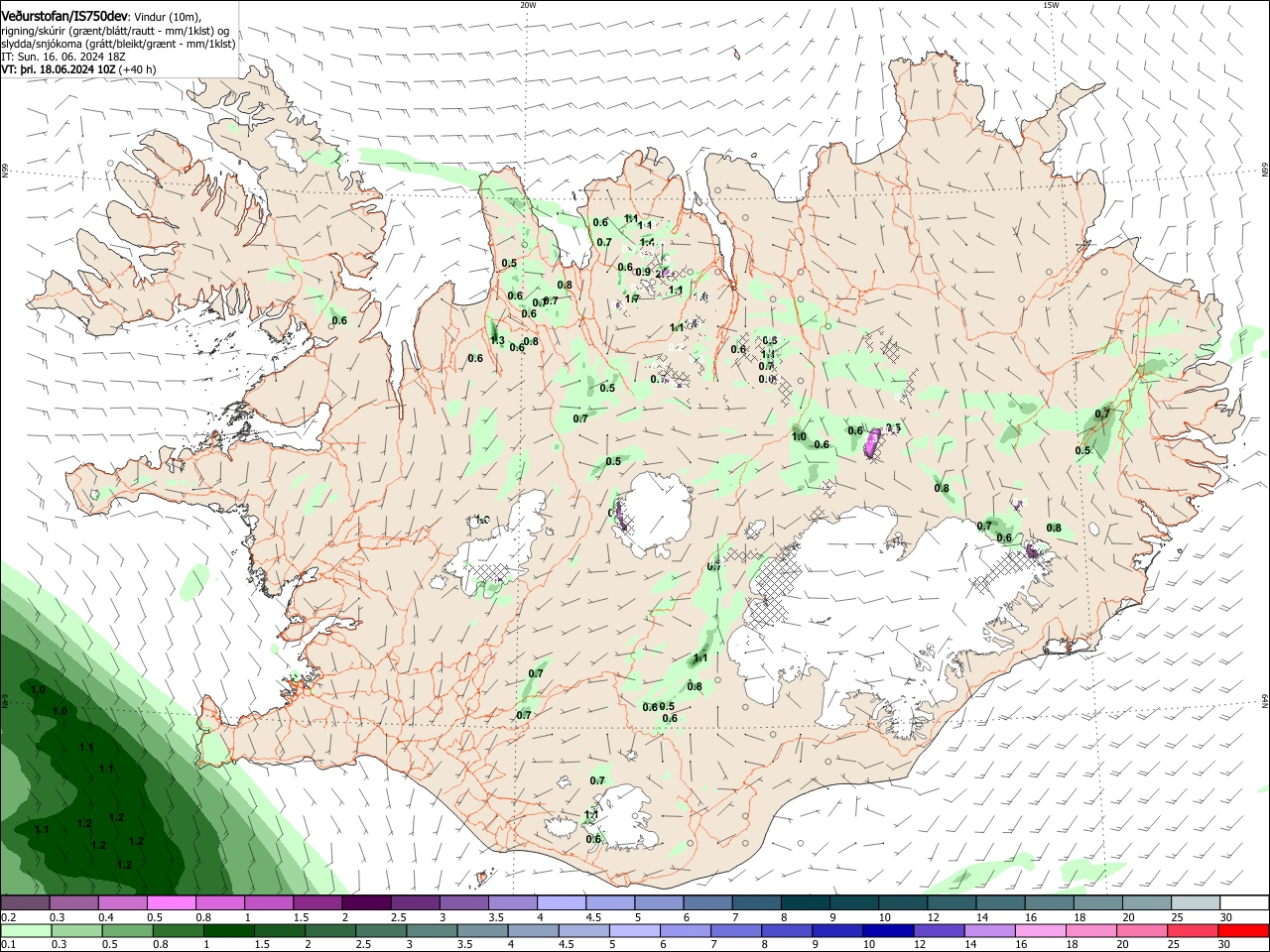Pick the pale green 0.1 rain scale swatch
This screenshot has width=1270, height=952.
26,930
